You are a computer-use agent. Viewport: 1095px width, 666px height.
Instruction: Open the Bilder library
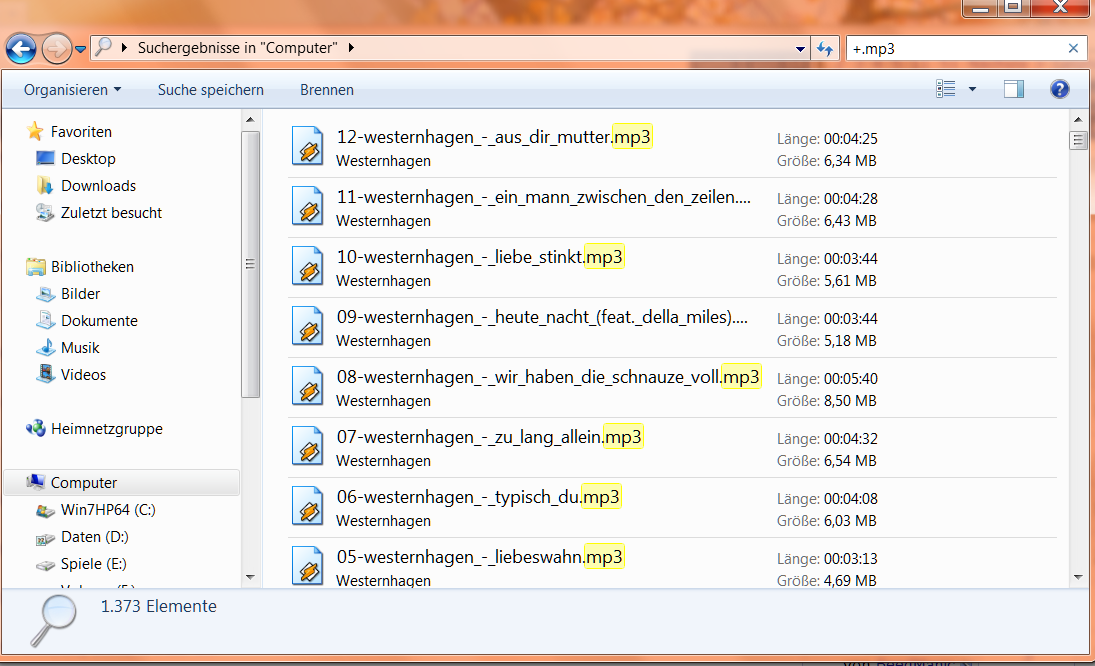coord(80,294)
